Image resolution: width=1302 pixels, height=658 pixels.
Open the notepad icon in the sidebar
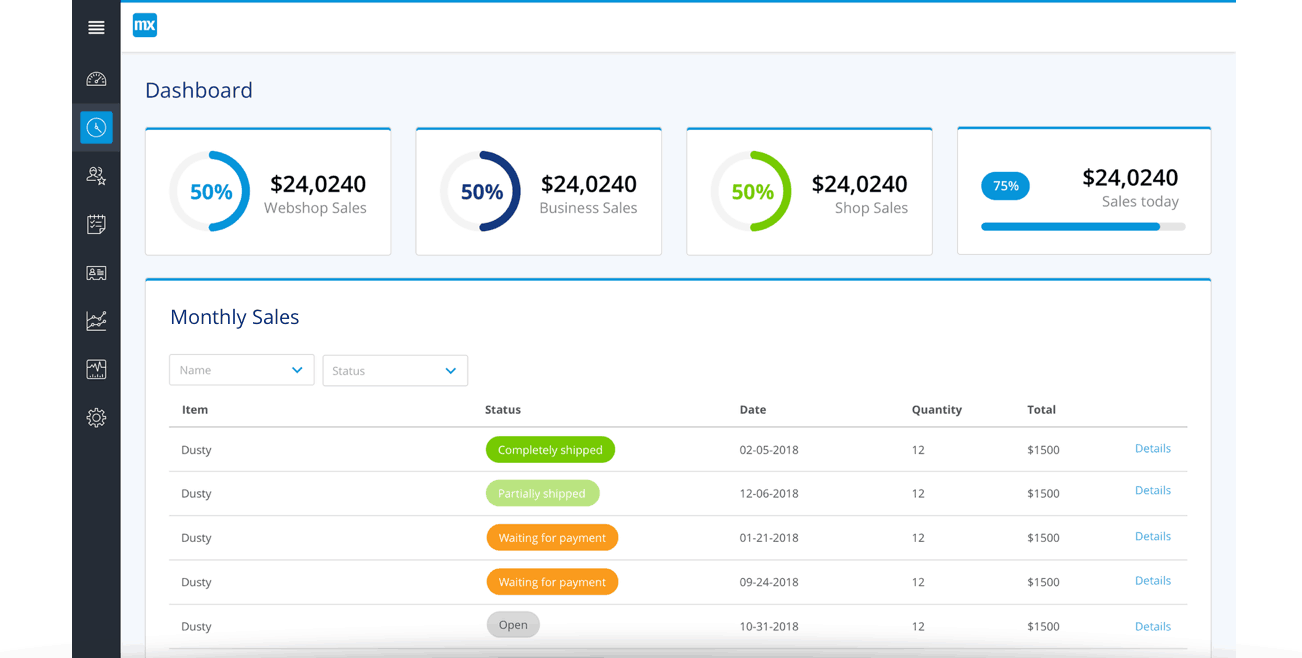[x=96, y=224]
